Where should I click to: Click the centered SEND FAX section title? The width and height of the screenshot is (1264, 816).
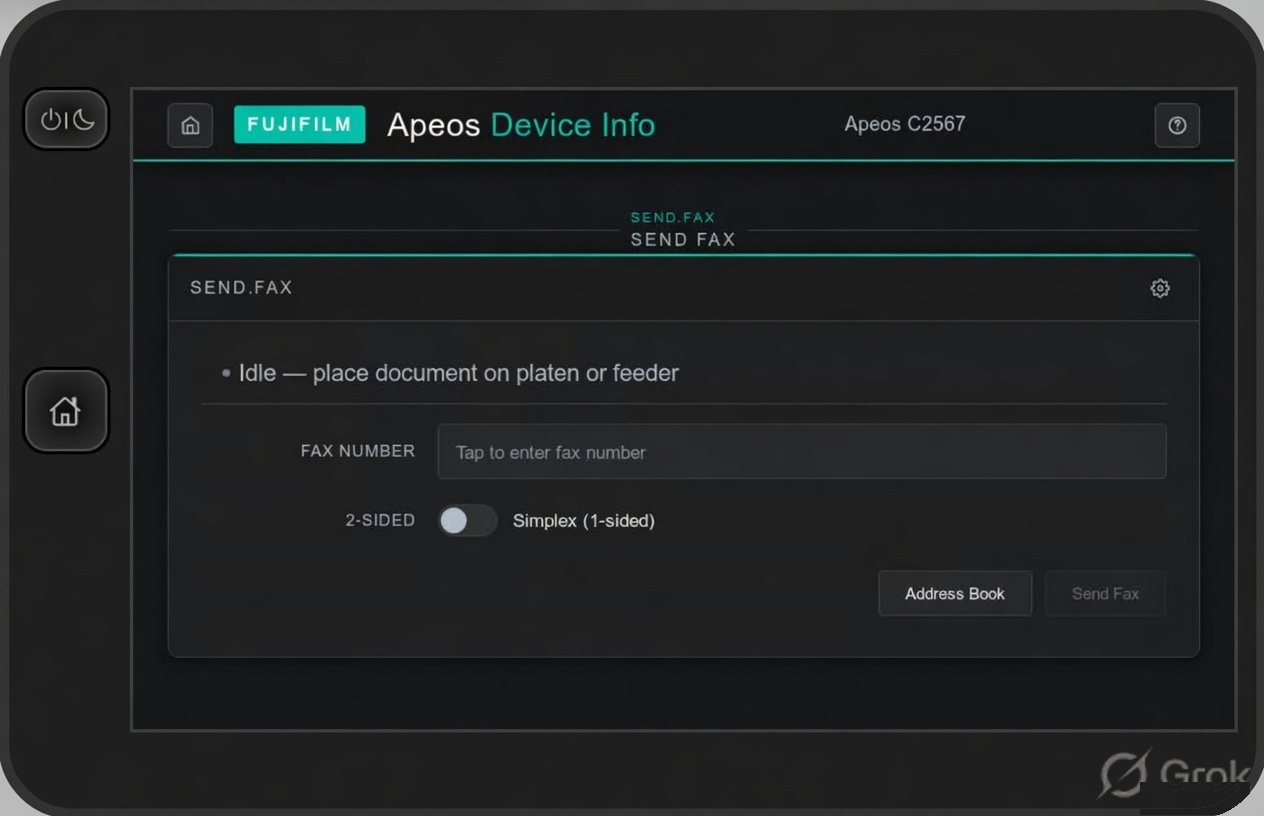pyautogui.click(x=683, y=240)
